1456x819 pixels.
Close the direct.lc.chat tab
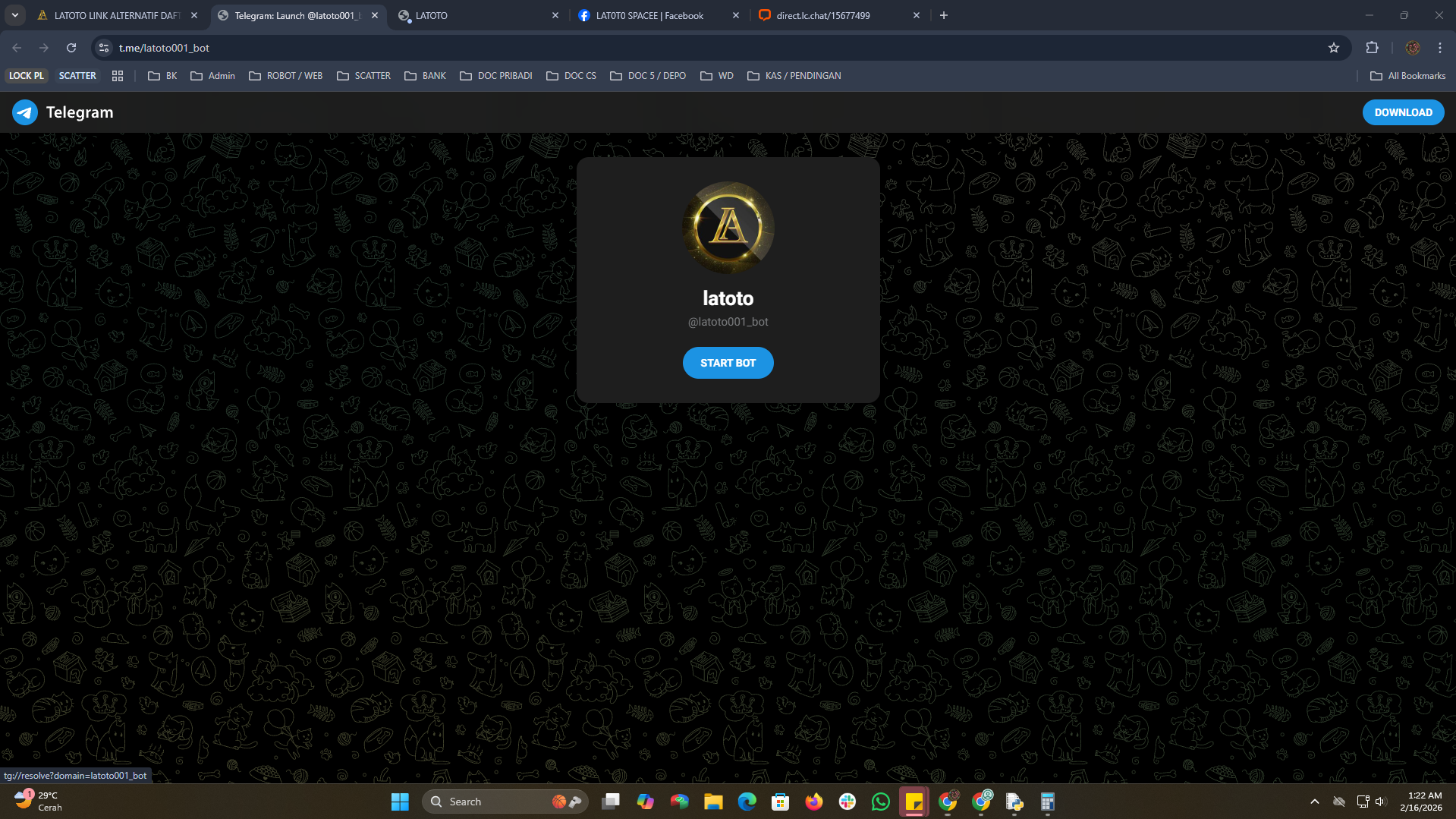pos(916,15)
